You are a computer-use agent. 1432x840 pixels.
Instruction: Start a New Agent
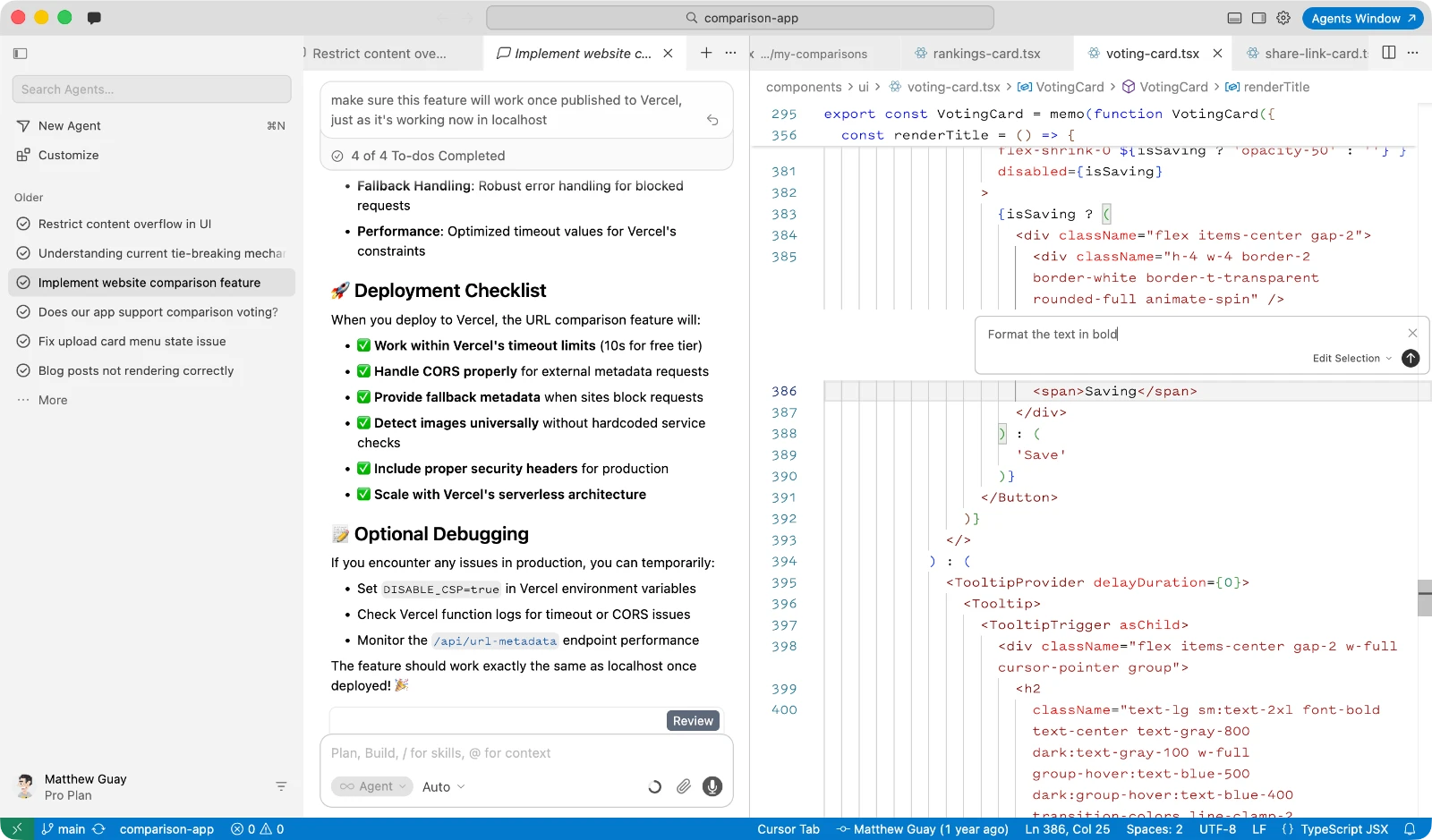point(151,126)
